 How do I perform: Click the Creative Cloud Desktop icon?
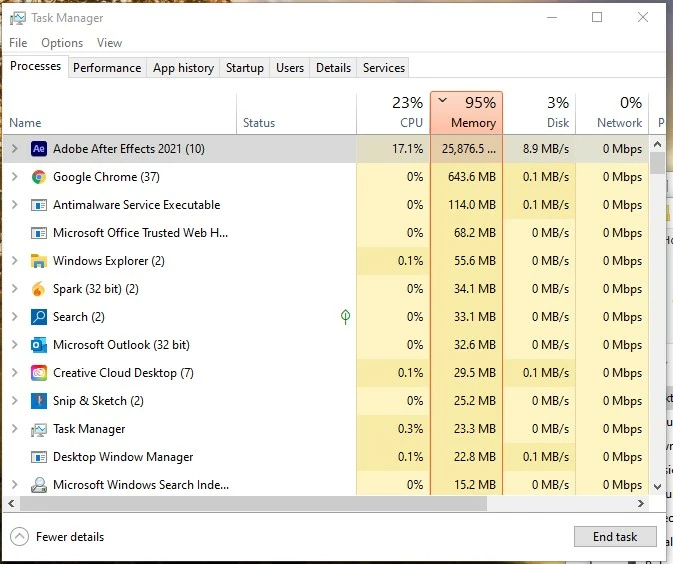pos(39,373)
